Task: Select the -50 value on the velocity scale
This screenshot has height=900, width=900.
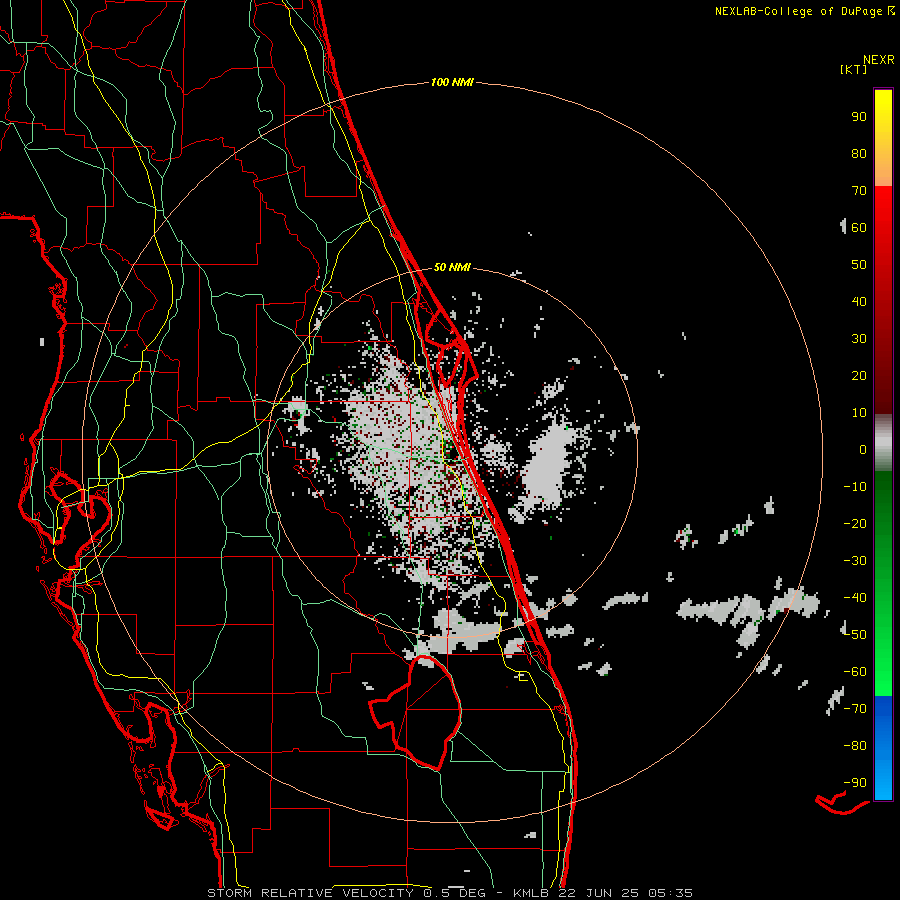Action: click(855, 635)
